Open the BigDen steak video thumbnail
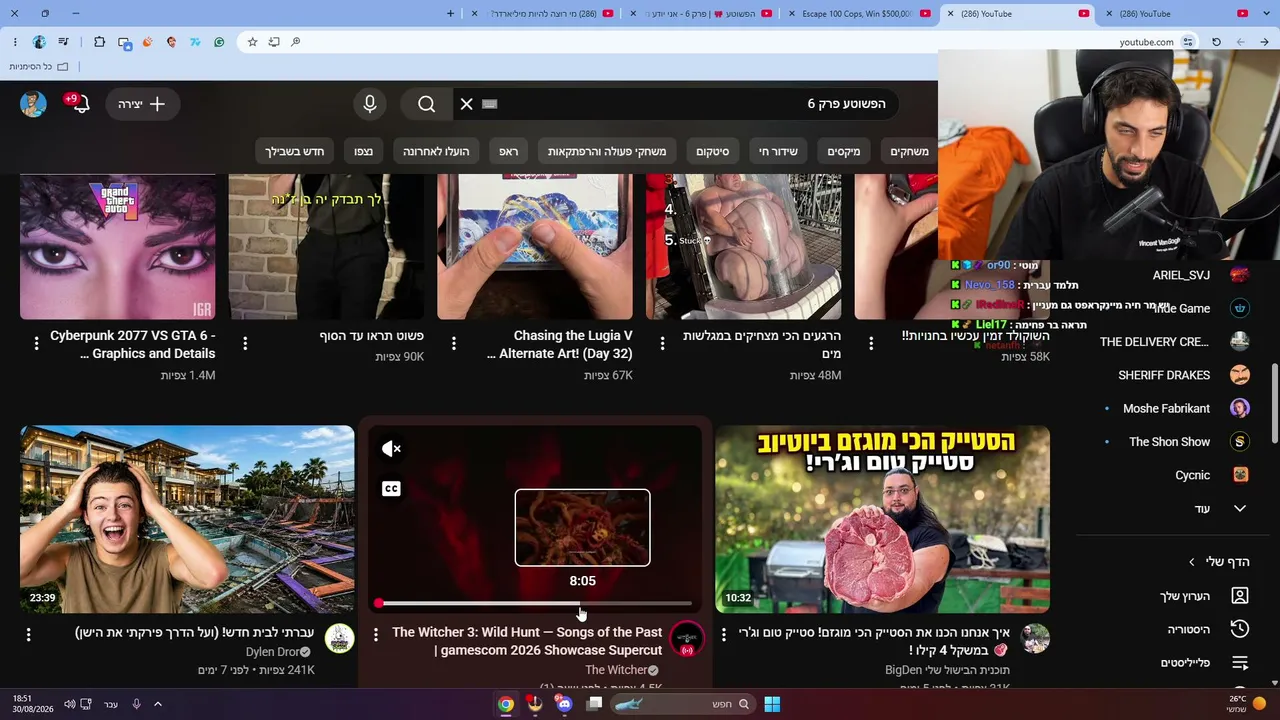The height and width of the screenshot is (720, 1280). (883, 519)
